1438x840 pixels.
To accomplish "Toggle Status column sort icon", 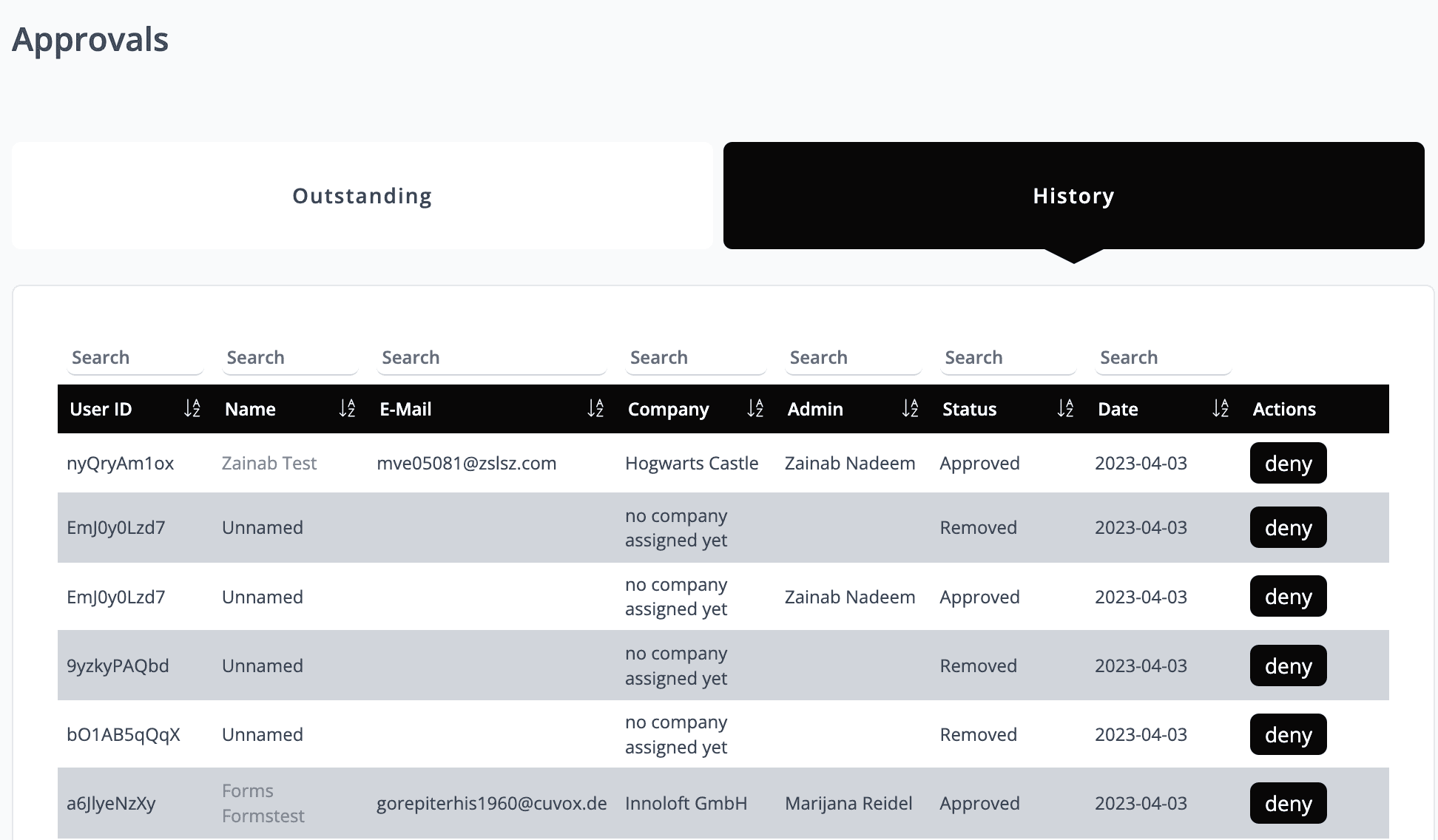I will point(1065,408).
